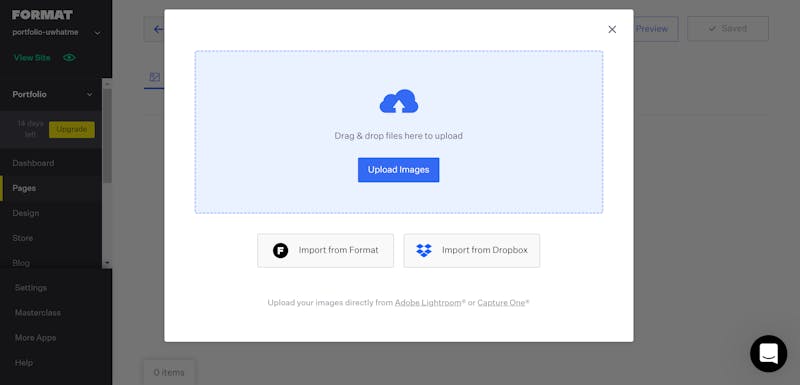This screenshot has height=385, width=800.
Task: Collapse the Portfolio section chevron
Action: (x=89, y=94)
